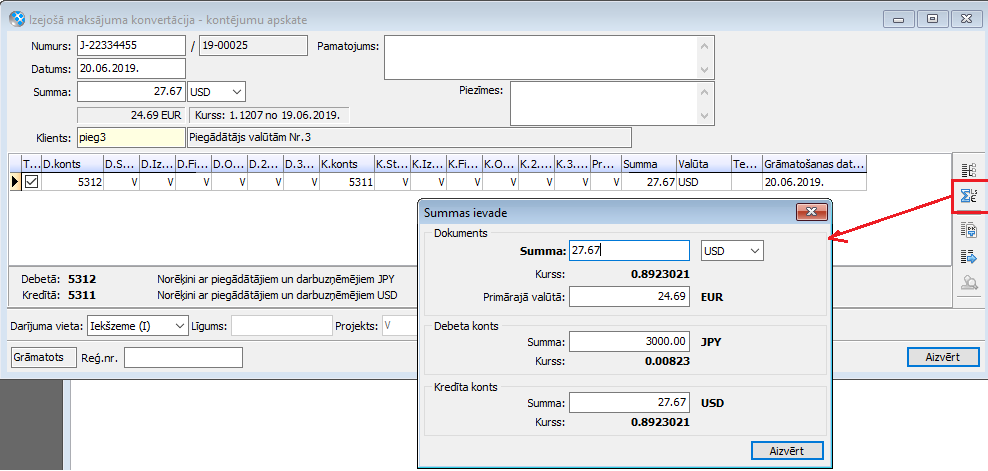Click Dokuments Summa field in the dialog
This screenshot has width=988, height=471.
coord(629,251)
